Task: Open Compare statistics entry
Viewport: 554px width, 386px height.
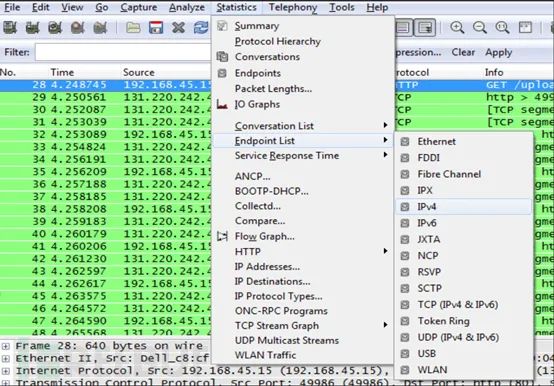Action: click(260, 221)
